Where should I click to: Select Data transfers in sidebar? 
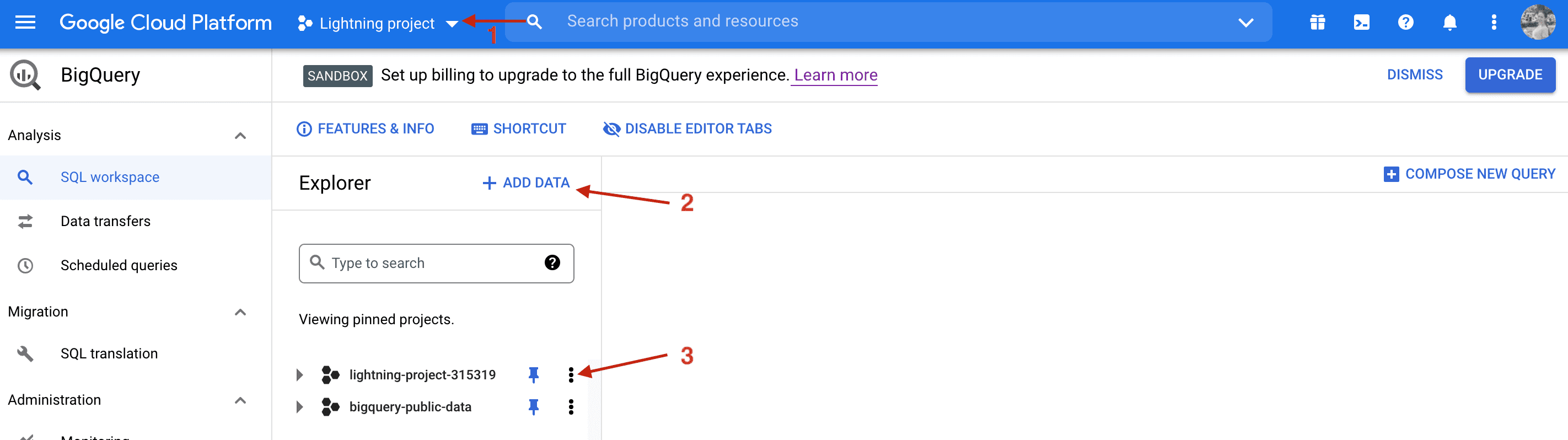105,221
